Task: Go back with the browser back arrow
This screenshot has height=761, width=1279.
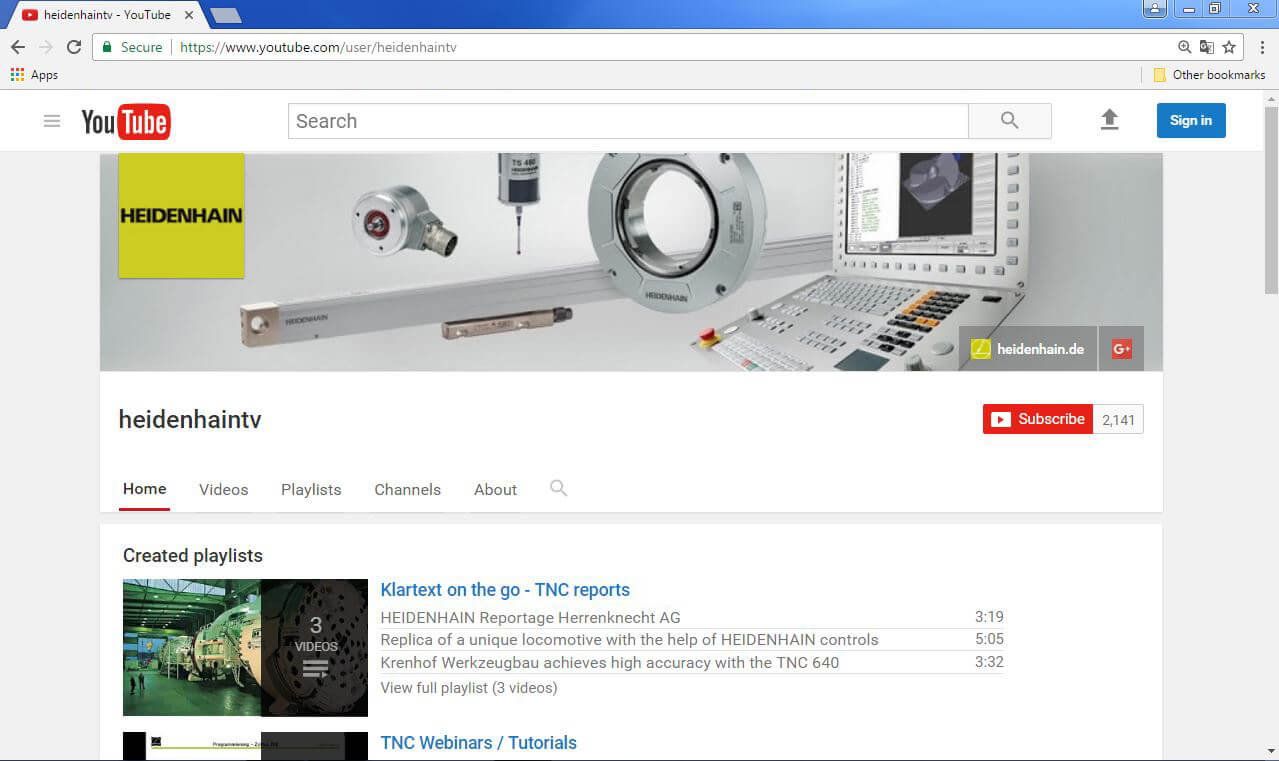Action: [x=18, y=47]
